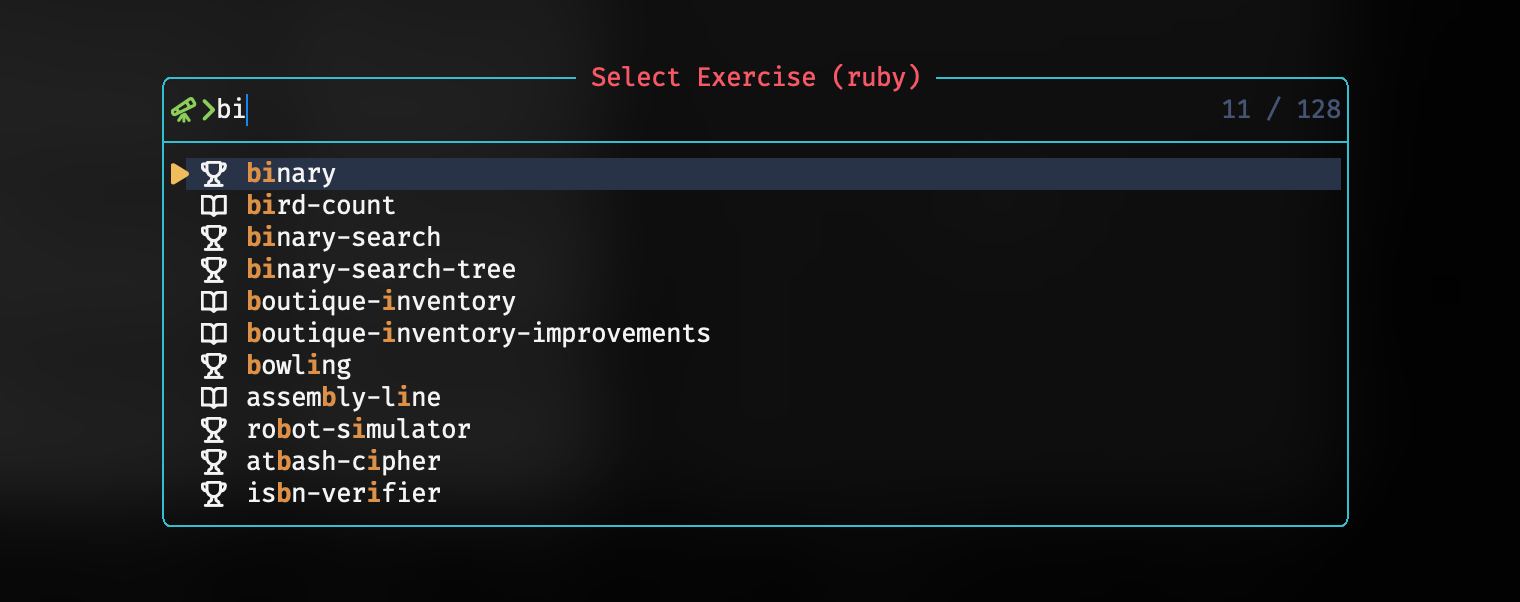
Task: Choose the bowling exercise text
Action: tap(299, 366)
